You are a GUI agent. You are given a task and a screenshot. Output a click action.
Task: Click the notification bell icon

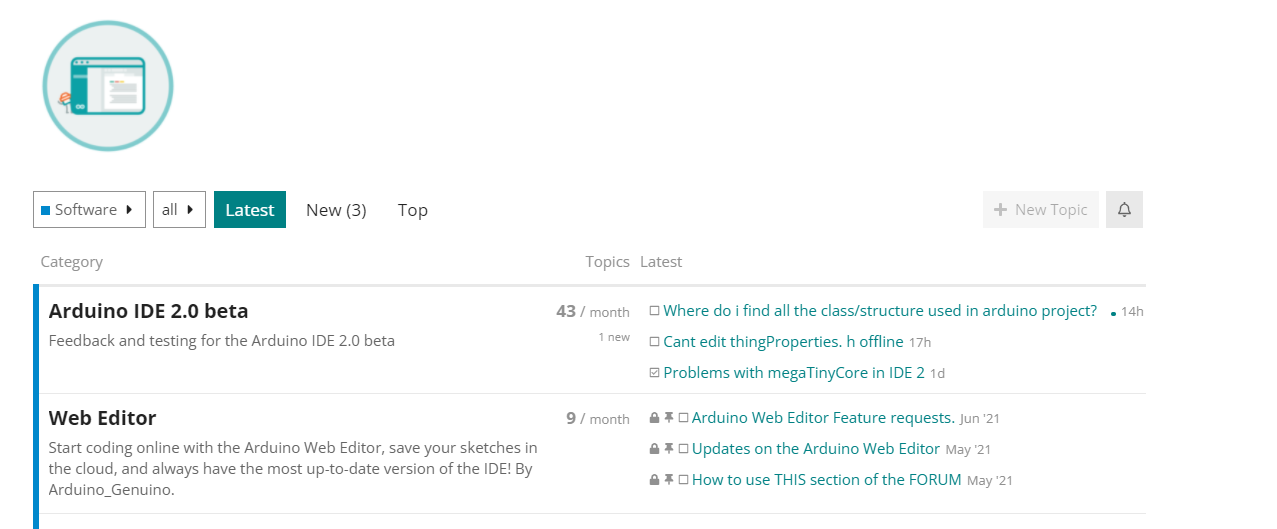tap(1124, 210)
